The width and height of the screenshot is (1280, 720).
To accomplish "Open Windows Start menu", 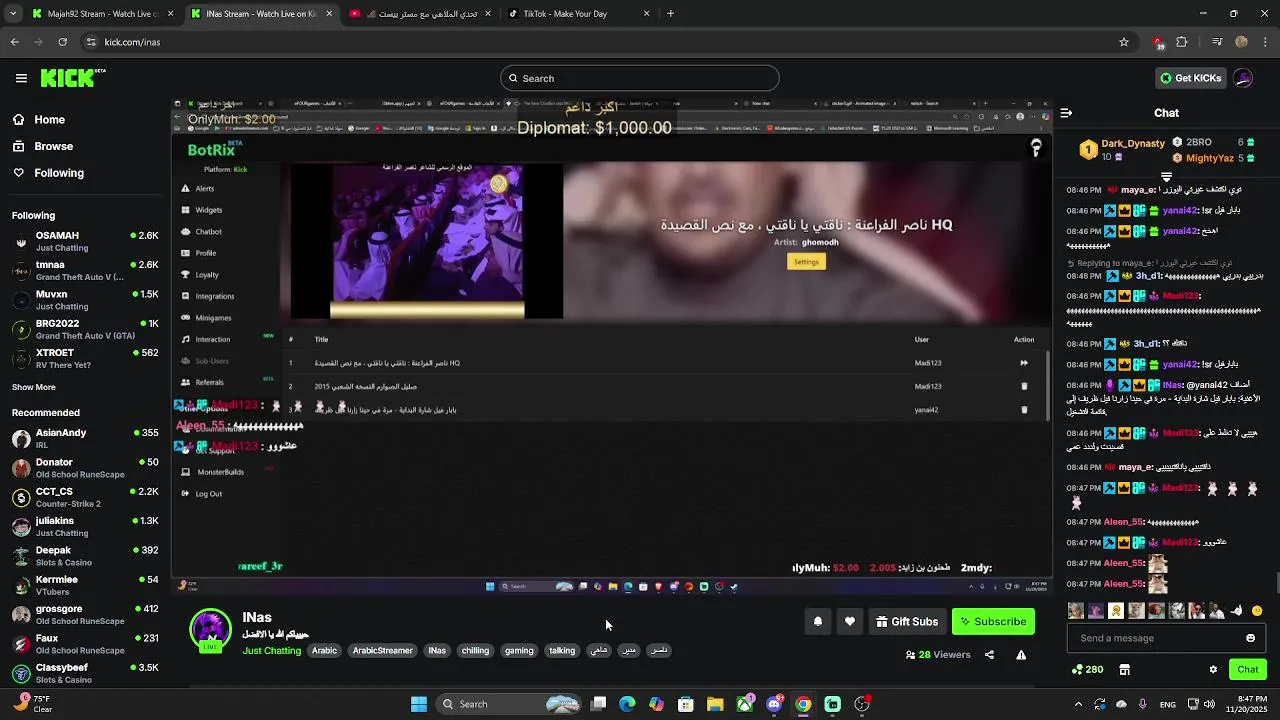I will click(419, 704).
